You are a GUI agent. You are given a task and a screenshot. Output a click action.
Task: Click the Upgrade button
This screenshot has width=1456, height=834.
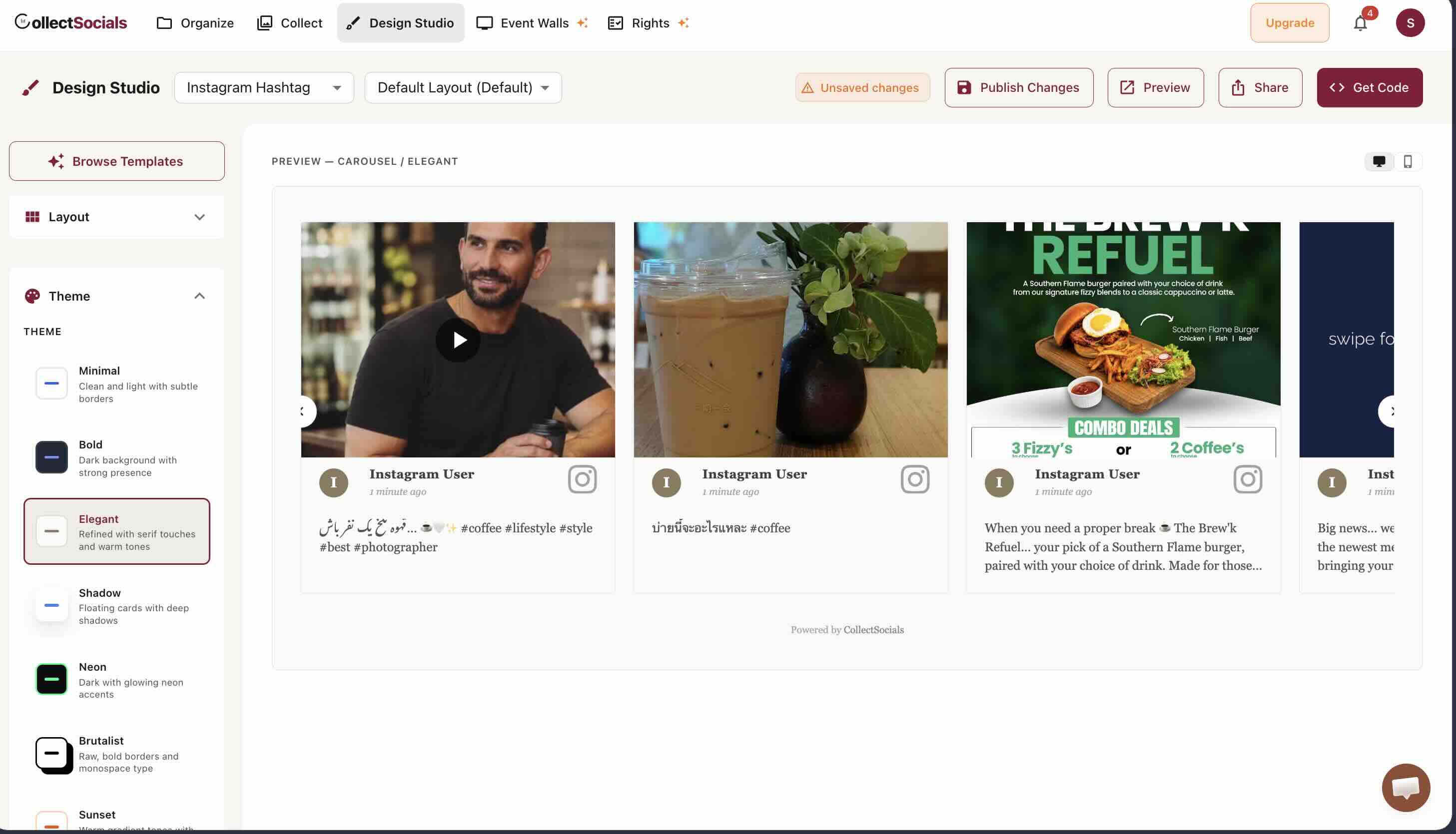[1290, 23]
